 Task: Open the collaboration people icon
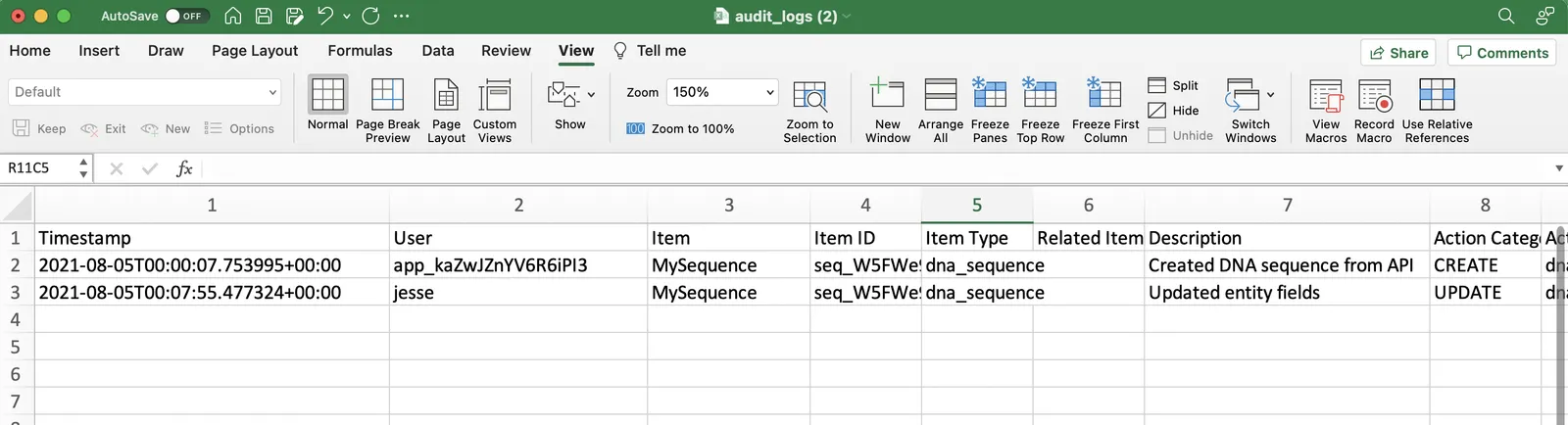click(1545, 16)
